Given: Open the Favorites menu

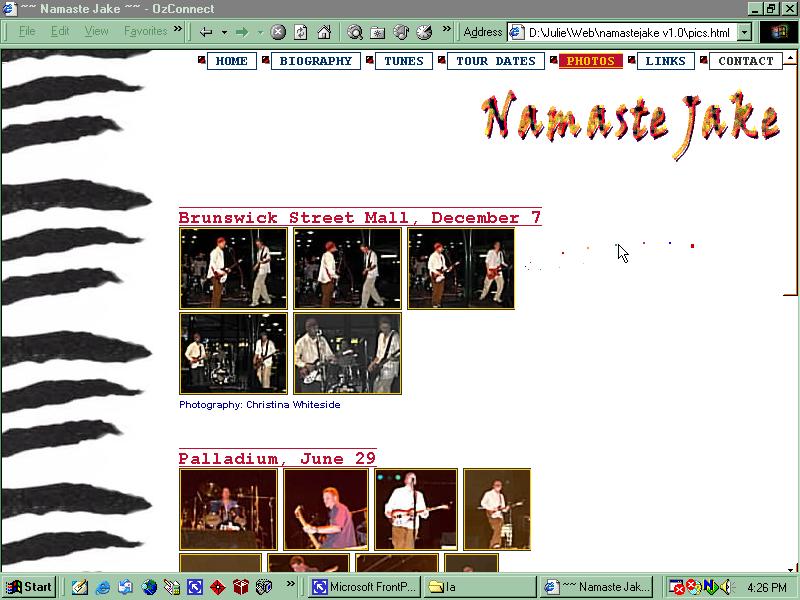Looking at the screenshot, I should pyautogui.click(x=146, y=32).
